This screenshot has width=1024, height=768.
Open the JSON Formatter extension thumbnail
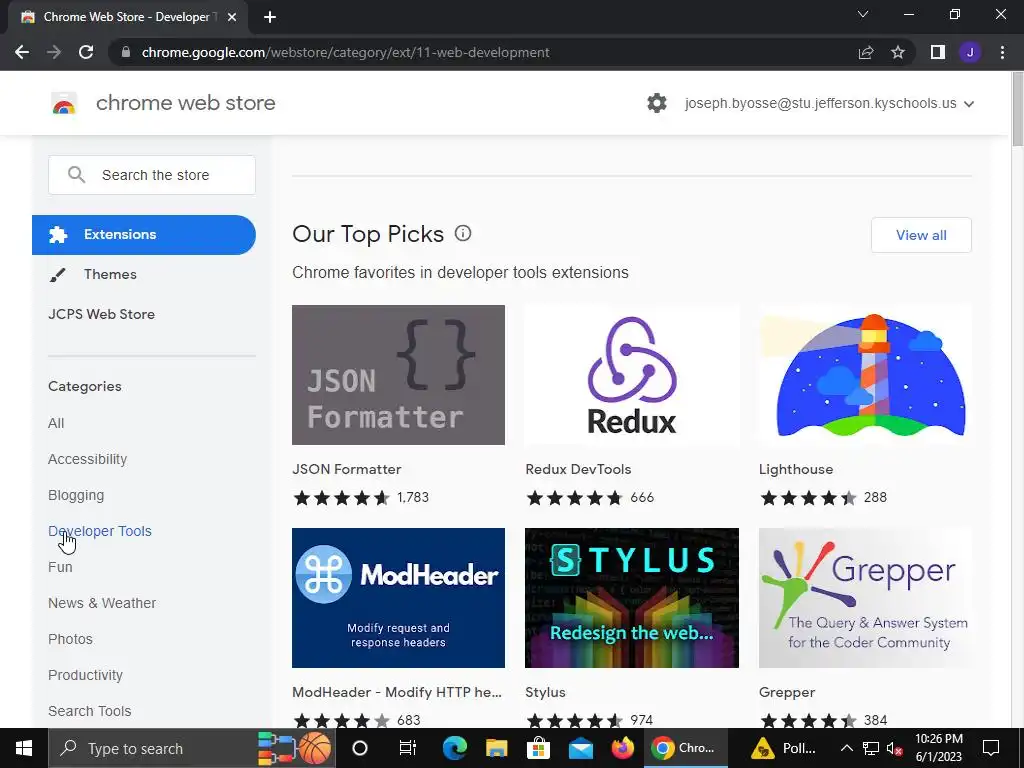tap(398, 375)
